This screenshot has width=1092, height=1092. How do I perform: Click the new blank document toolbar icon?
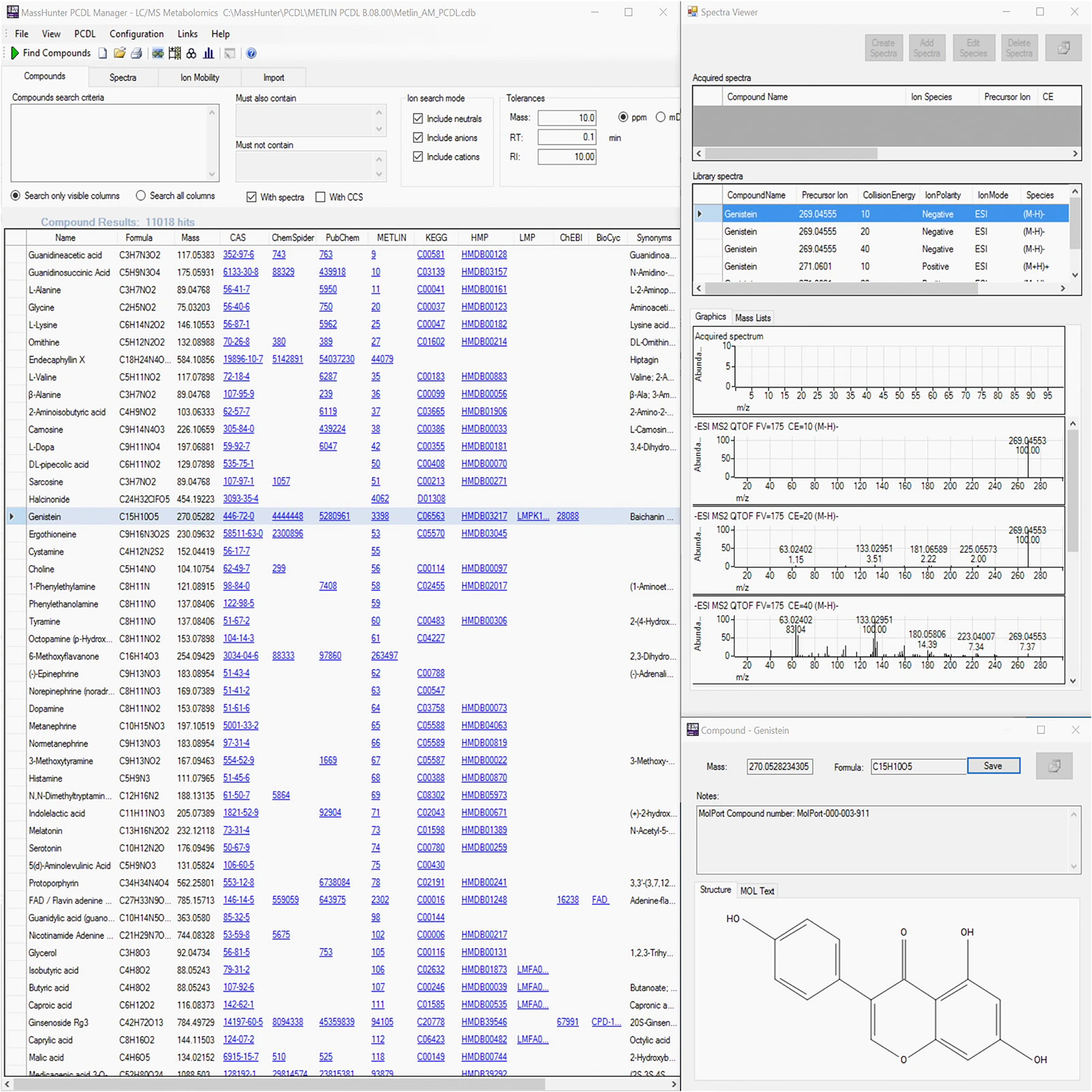[x=102, y=53]
